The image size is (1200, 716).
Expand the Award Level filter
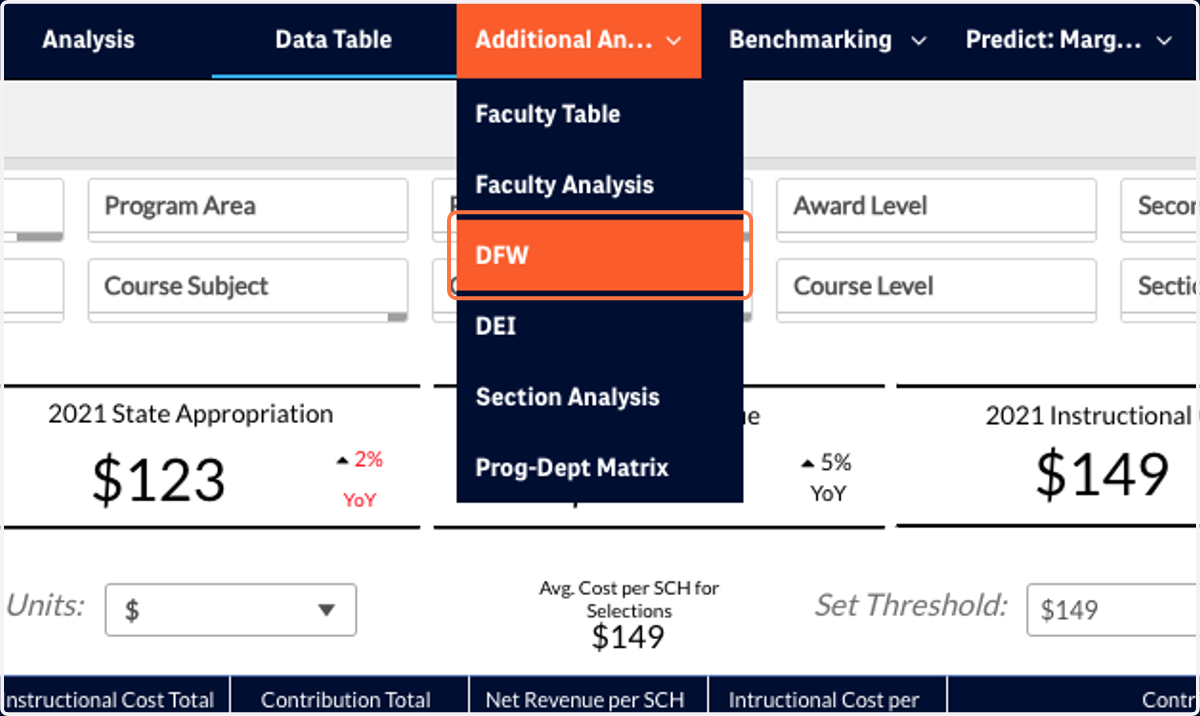coord(936,209)
